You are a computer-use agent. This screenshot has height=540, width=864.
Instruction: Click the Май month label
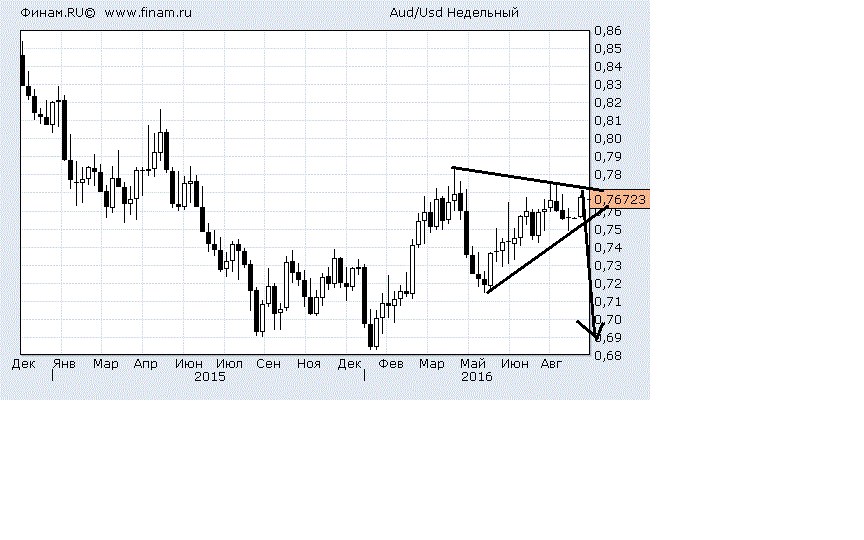coord(473,364)
